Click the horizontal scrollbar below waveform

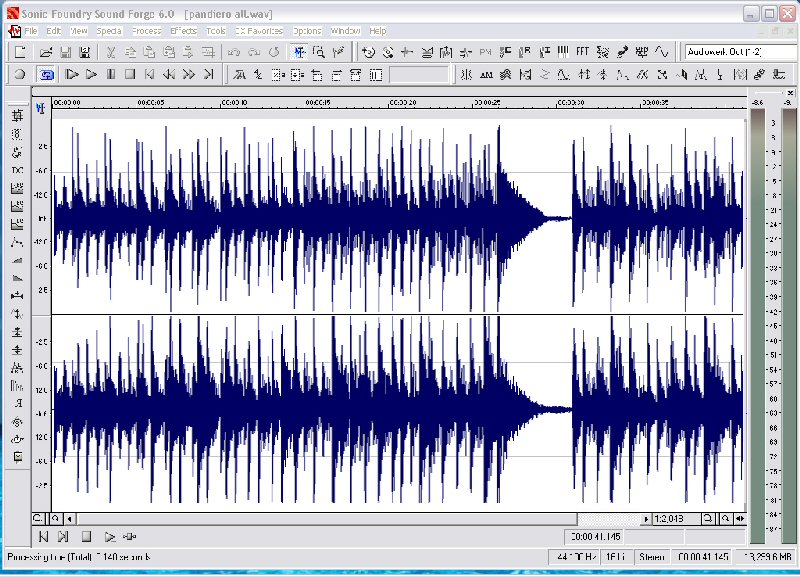(350, 519)
